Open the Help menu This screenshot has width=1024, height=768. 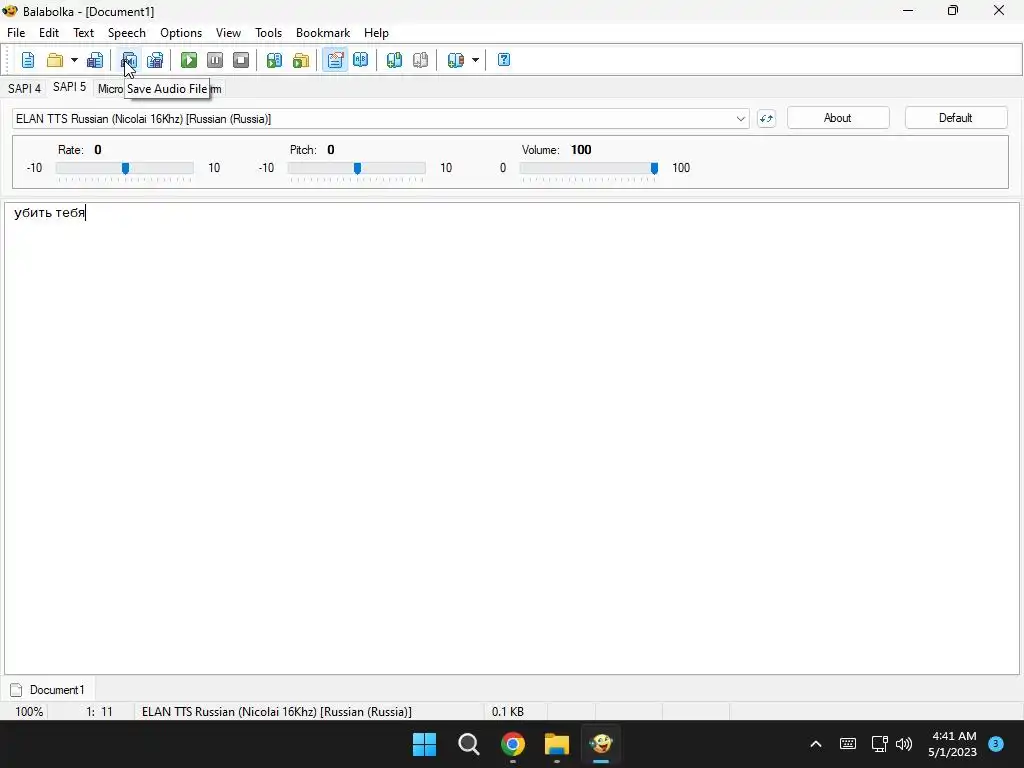pyautogui.click(x=376, y=33)
